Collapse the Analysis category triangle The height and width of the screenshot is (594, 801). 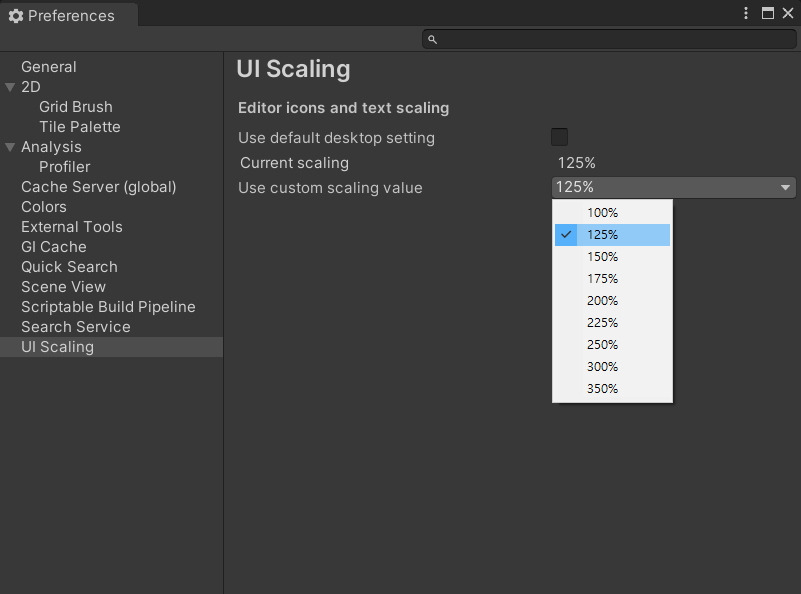(x=10, y=147)
